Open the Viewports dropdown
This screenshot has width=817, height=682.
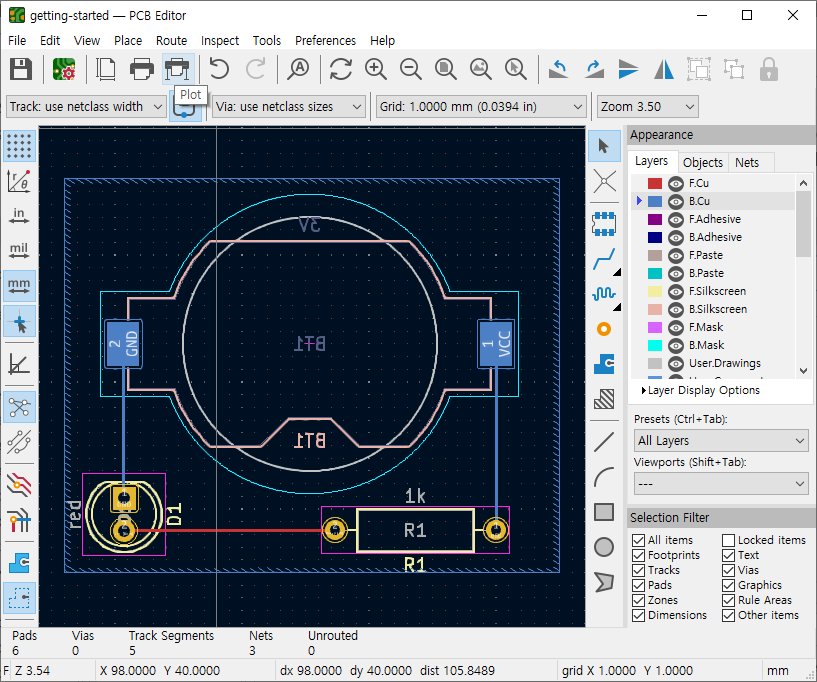(x=721, y=484)
